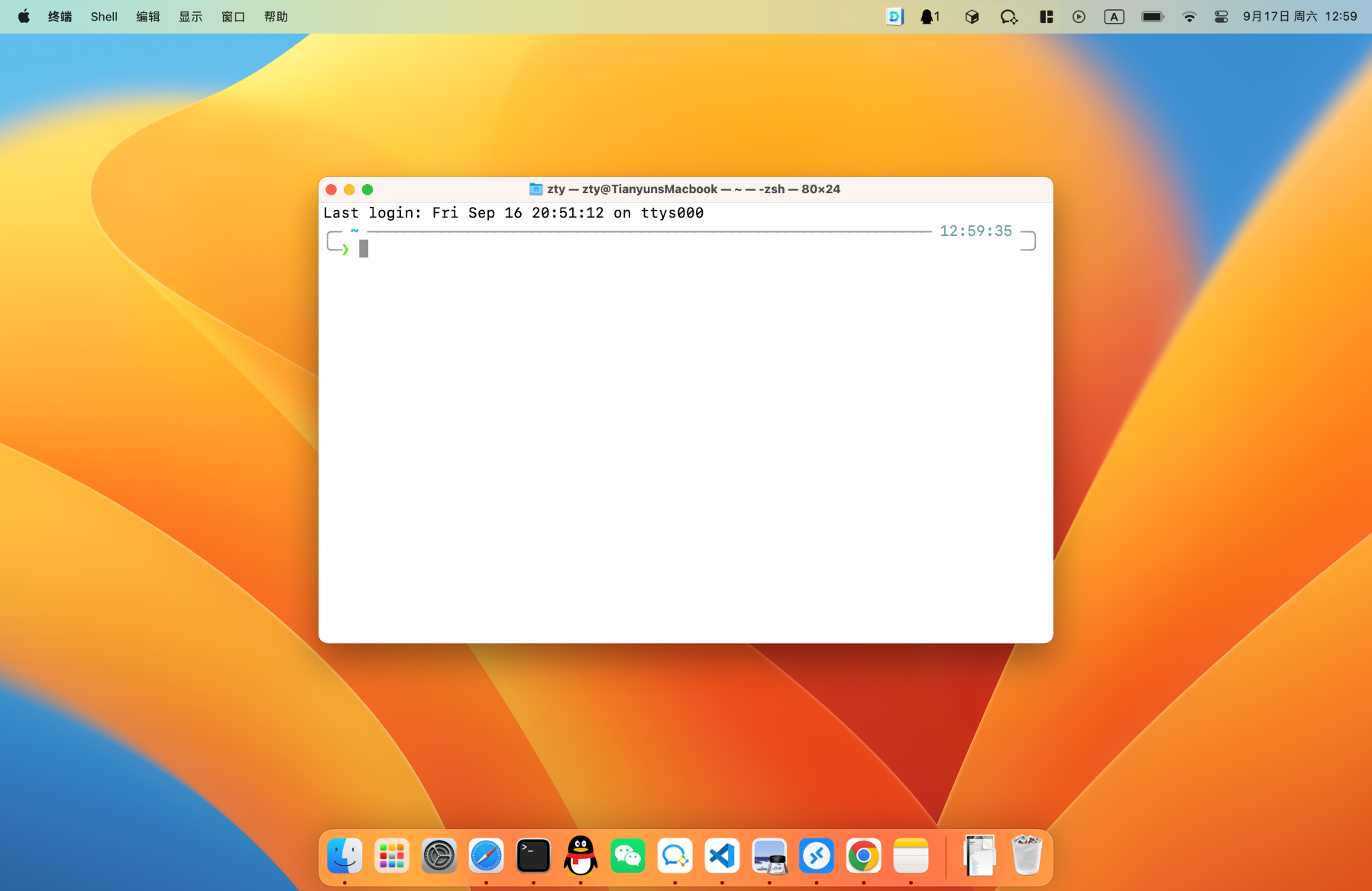
Task: Open the notification bell icon with 1
Action: 930,16
